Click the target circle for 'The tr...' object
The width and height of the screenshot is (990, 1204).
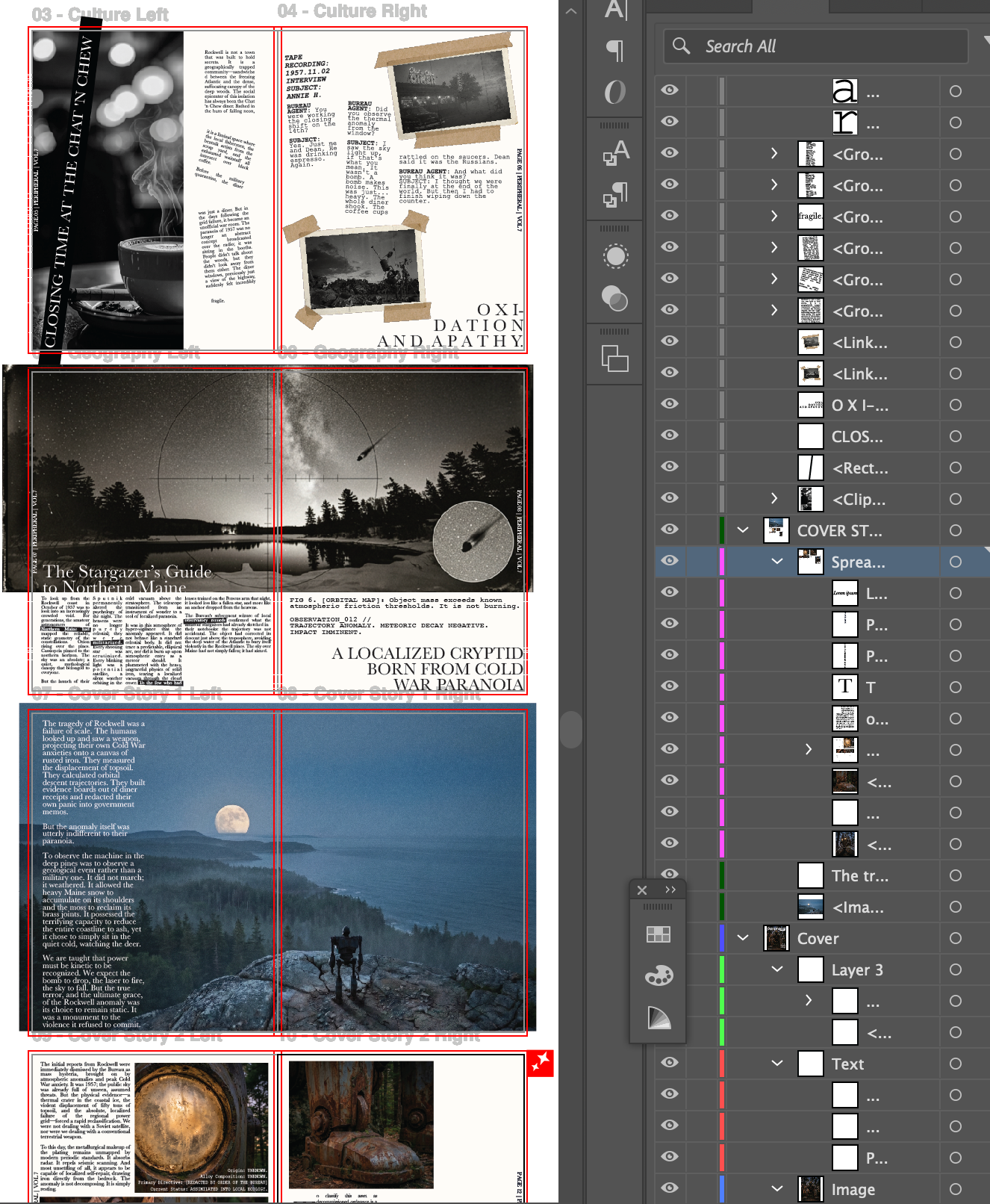coord(956,875)
